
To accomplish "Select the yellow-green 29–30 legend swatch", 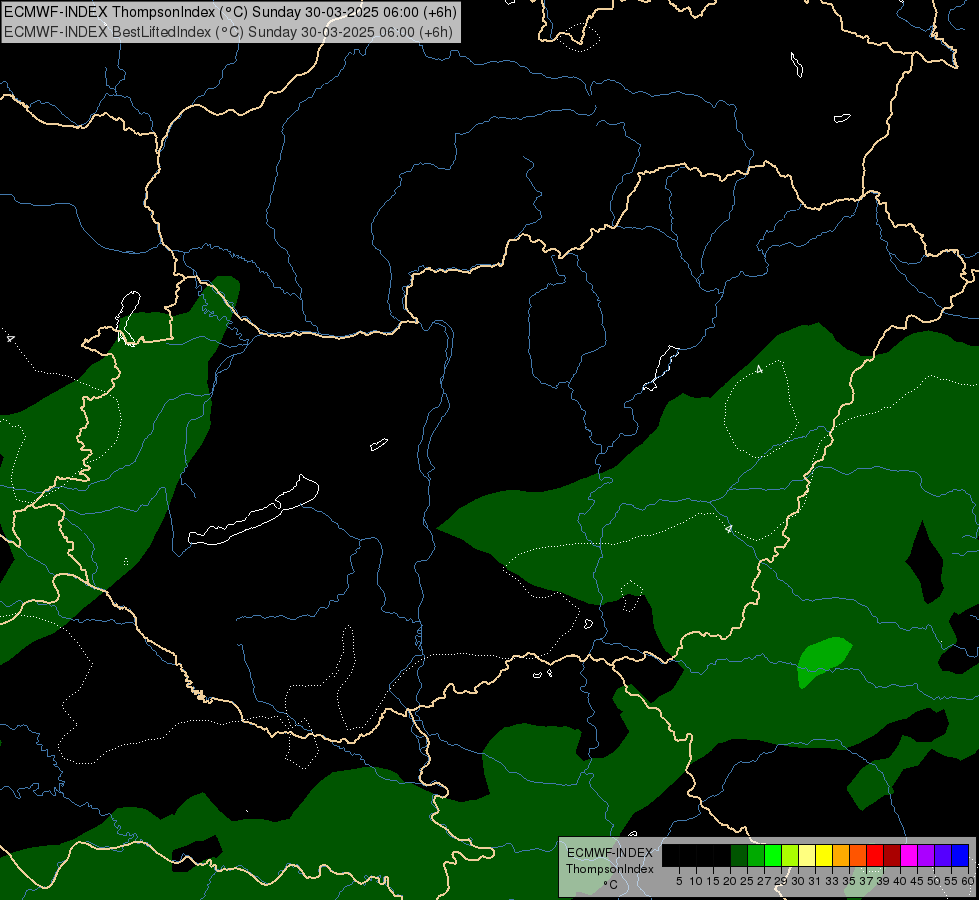I will 790,855.
